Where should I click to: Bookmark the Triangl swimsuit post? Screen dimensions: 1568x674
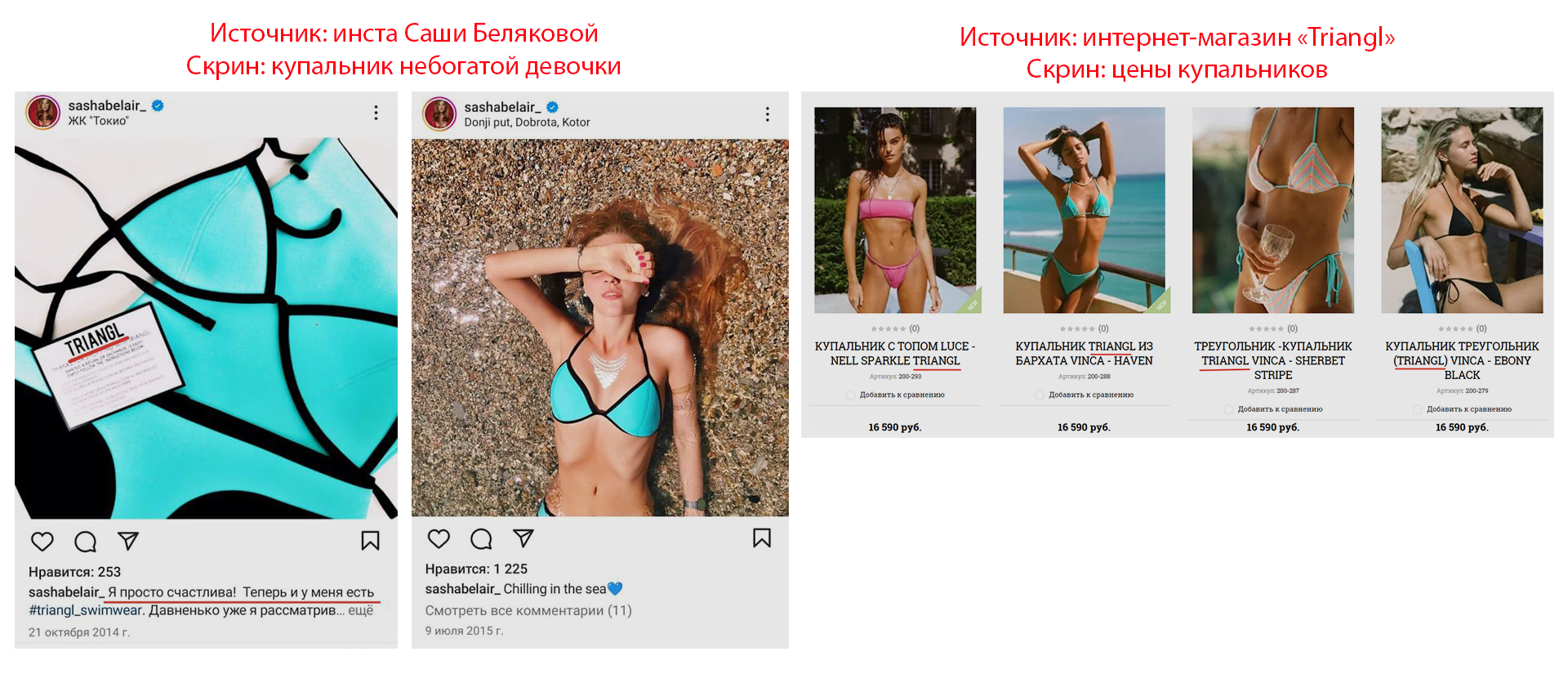coord(370,541)
